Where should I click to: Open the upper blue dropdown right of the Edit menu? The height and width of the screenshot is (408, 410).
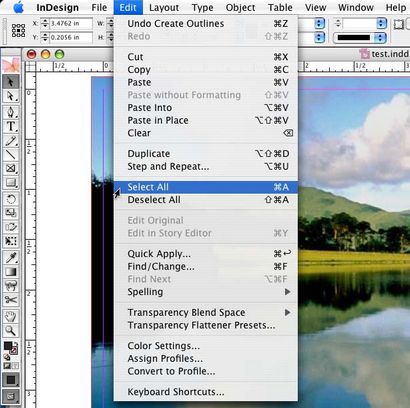pyautogui.click(x=319, y=24)
